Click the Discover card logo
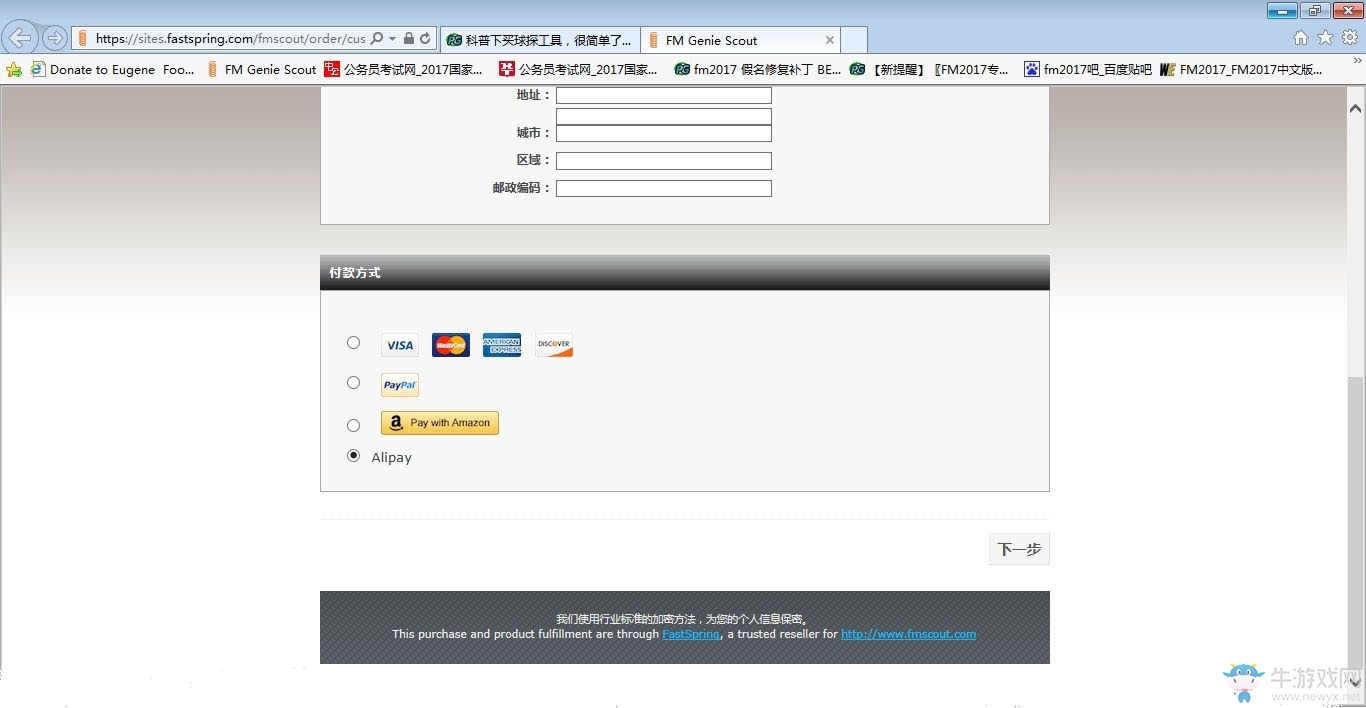Image resolution: width=1366 pixels, height=708 pixels. tap(554, 345)
